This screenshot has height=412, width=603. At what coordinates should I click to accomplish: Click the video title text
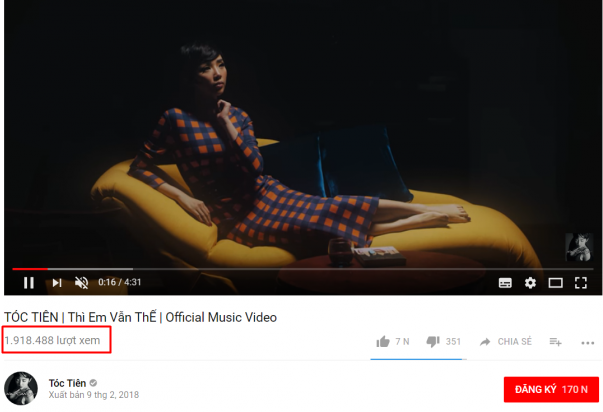[140, 317]
